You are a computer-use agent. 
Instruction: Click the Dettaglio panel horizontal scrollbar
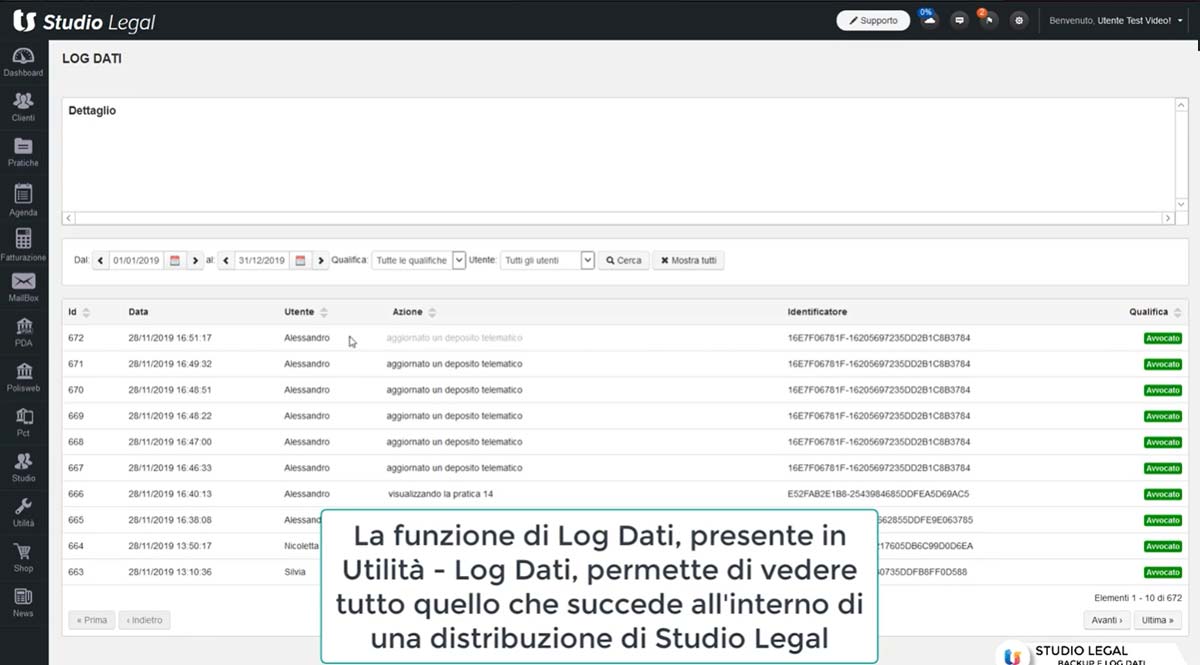point(618,218)
